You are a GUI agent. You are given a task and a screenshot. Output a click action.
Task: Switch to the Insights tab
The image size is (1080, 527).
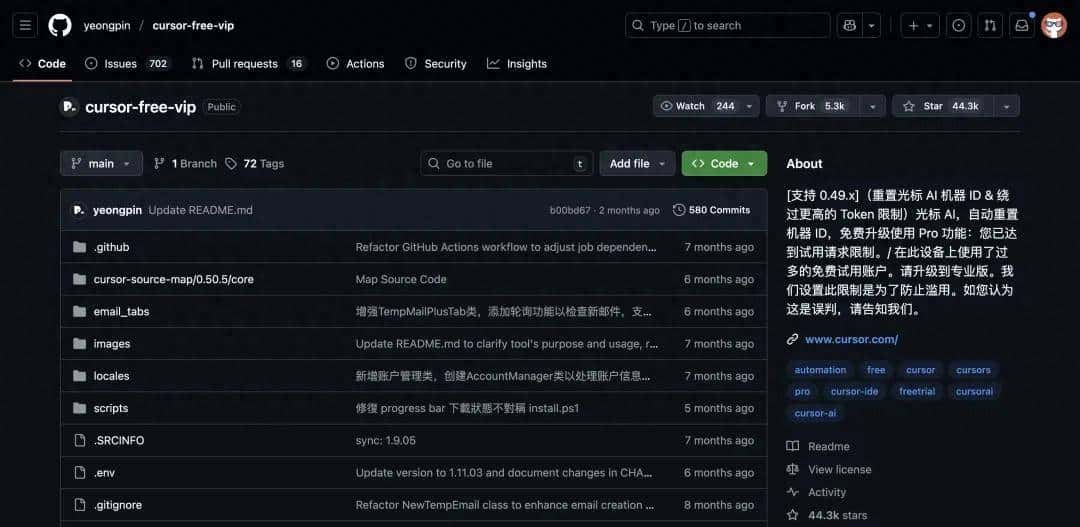(x=517, y=63)
